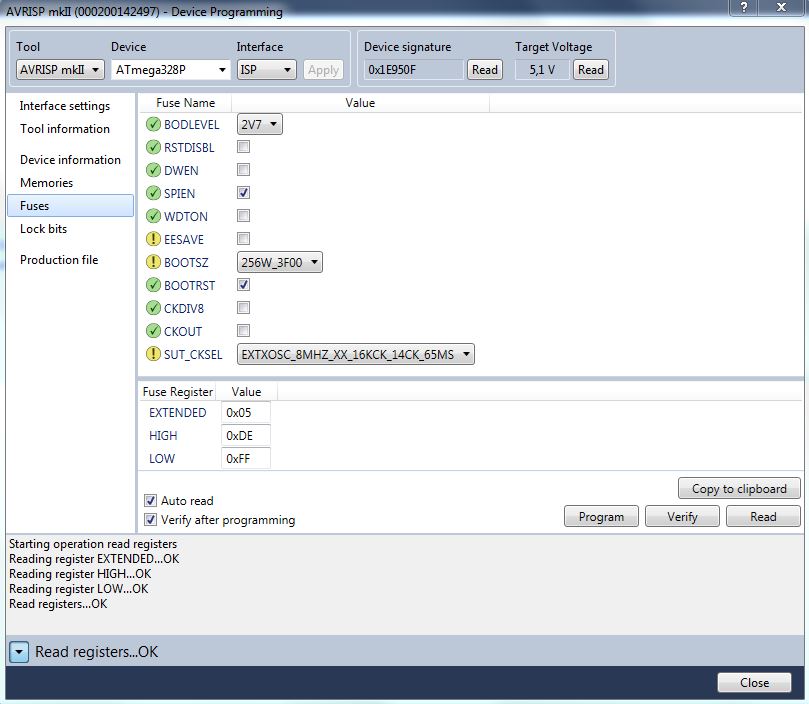The height and width of the screenshot is (704, 809).
Task: Click the yellow warning icon next to BOOTSZ
Action: pyautogui.click(x=153, y=262)
